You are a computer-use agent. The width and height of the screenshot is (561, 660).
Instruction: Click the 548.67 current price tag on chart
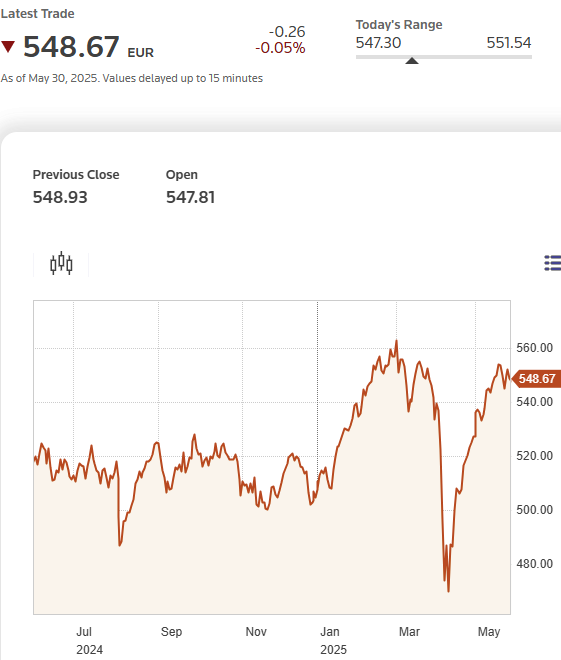click(536, 378)
